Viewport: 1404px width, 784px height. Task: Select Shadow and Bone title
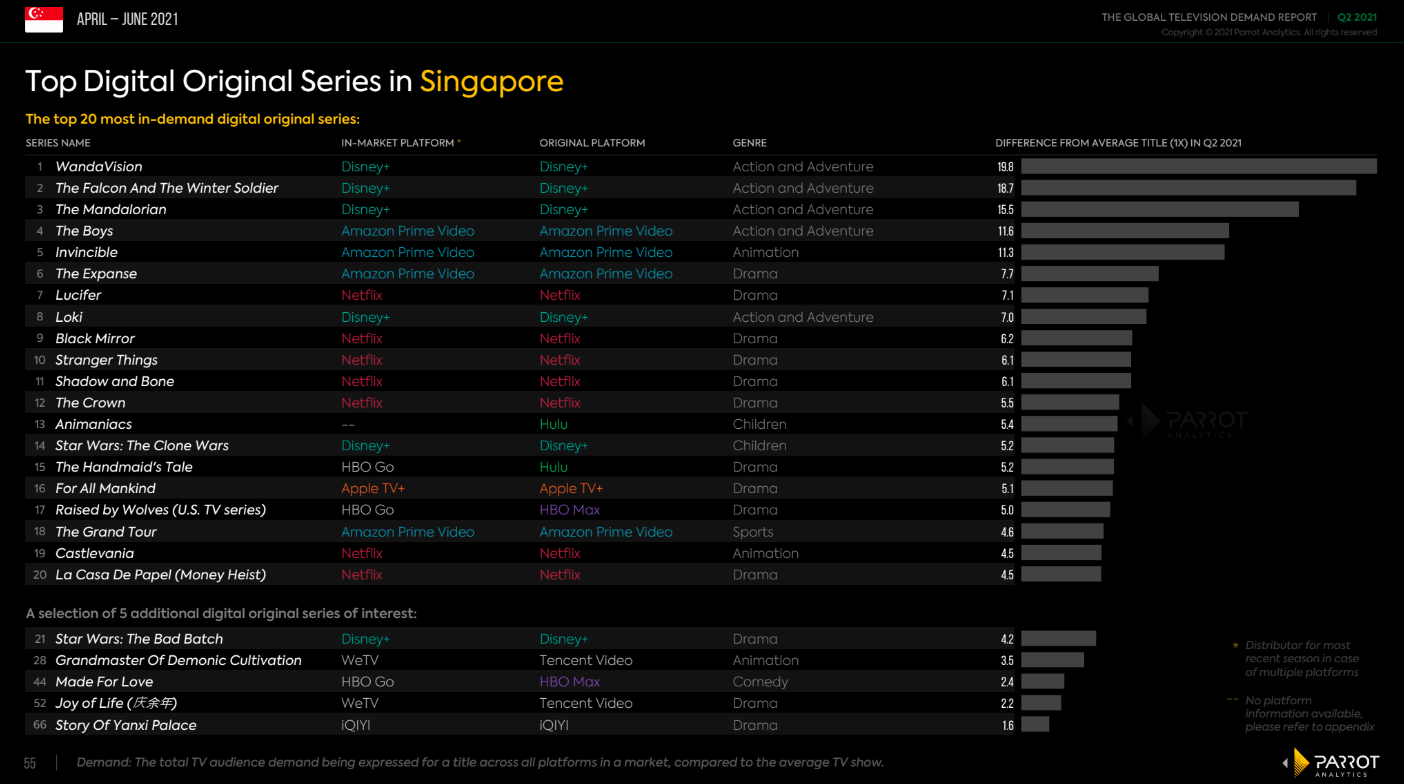point(115,381)
